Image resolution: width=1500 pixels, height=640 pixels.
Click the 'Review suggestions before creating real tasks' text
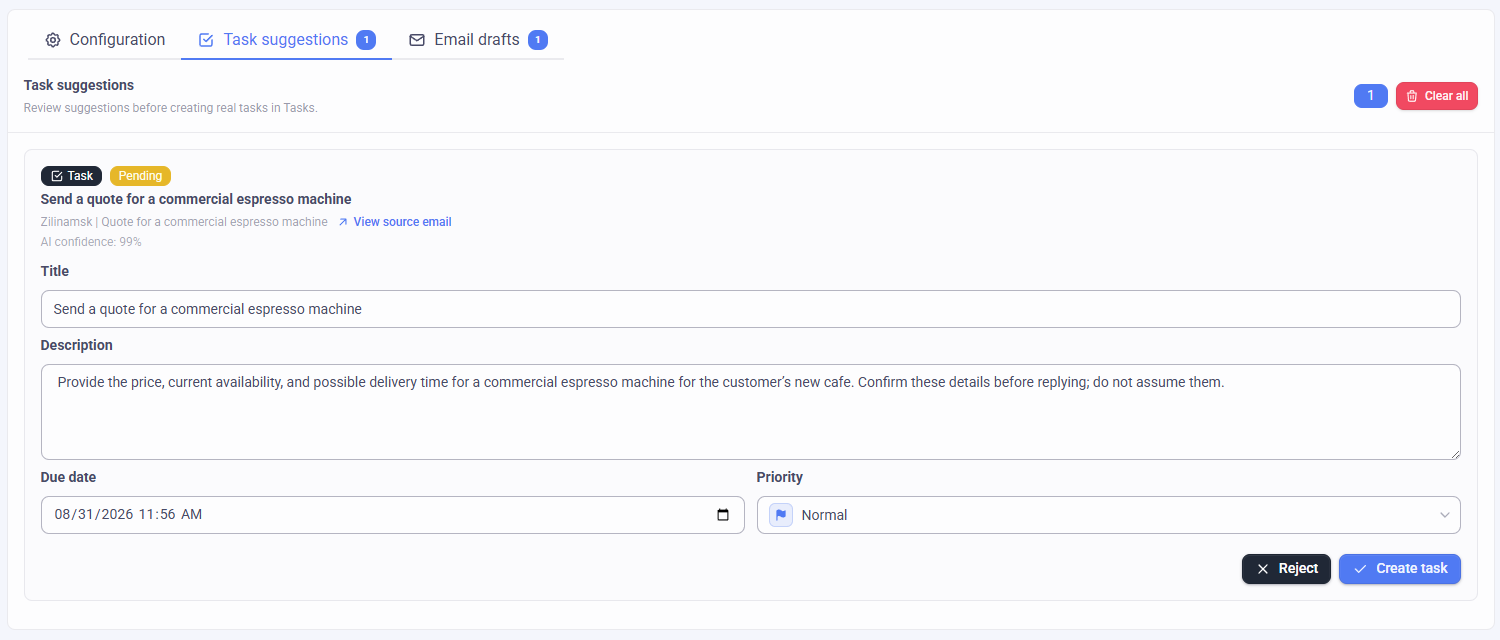(170, 108)
